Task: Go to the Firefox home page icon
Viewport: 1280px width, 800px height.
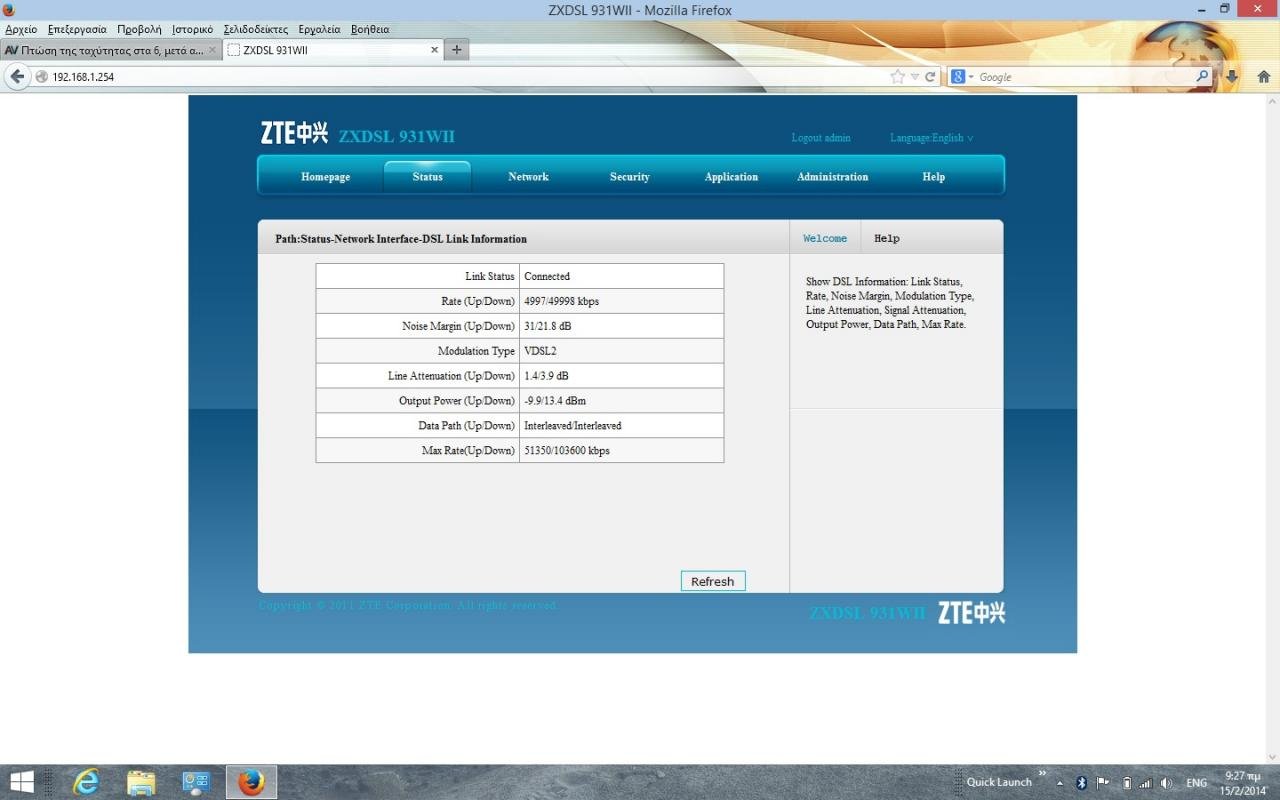Action: coord(1264,77)
